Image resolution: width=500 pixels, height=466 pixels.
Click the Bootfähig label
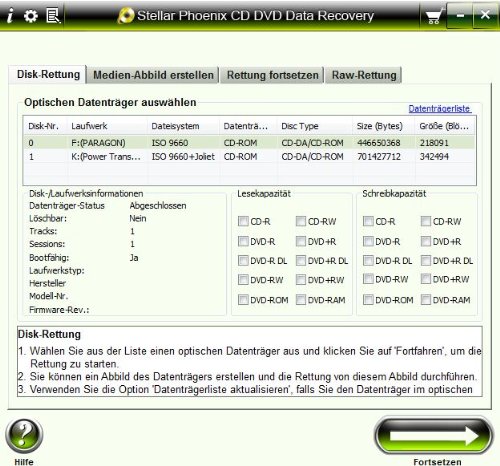tap(49, 258)
